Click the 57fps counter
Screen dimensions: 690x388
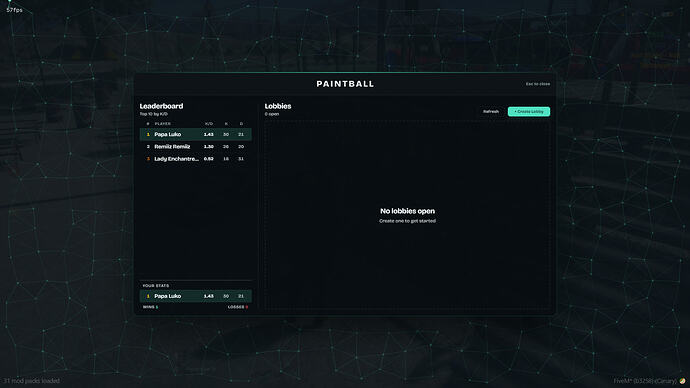tap(14, 10)
